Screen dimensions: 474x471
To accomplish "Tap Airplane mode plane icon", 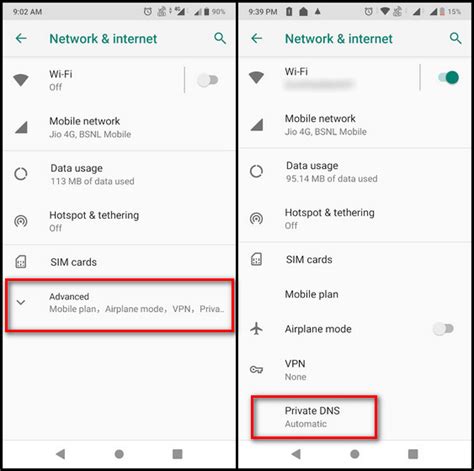I will (256, 329).
